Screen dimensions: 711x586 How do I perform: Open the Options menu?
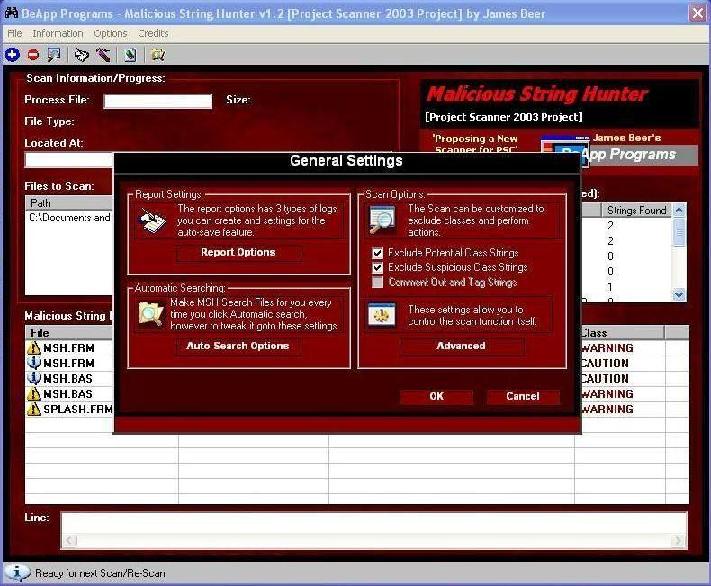[x=110, y=34]
